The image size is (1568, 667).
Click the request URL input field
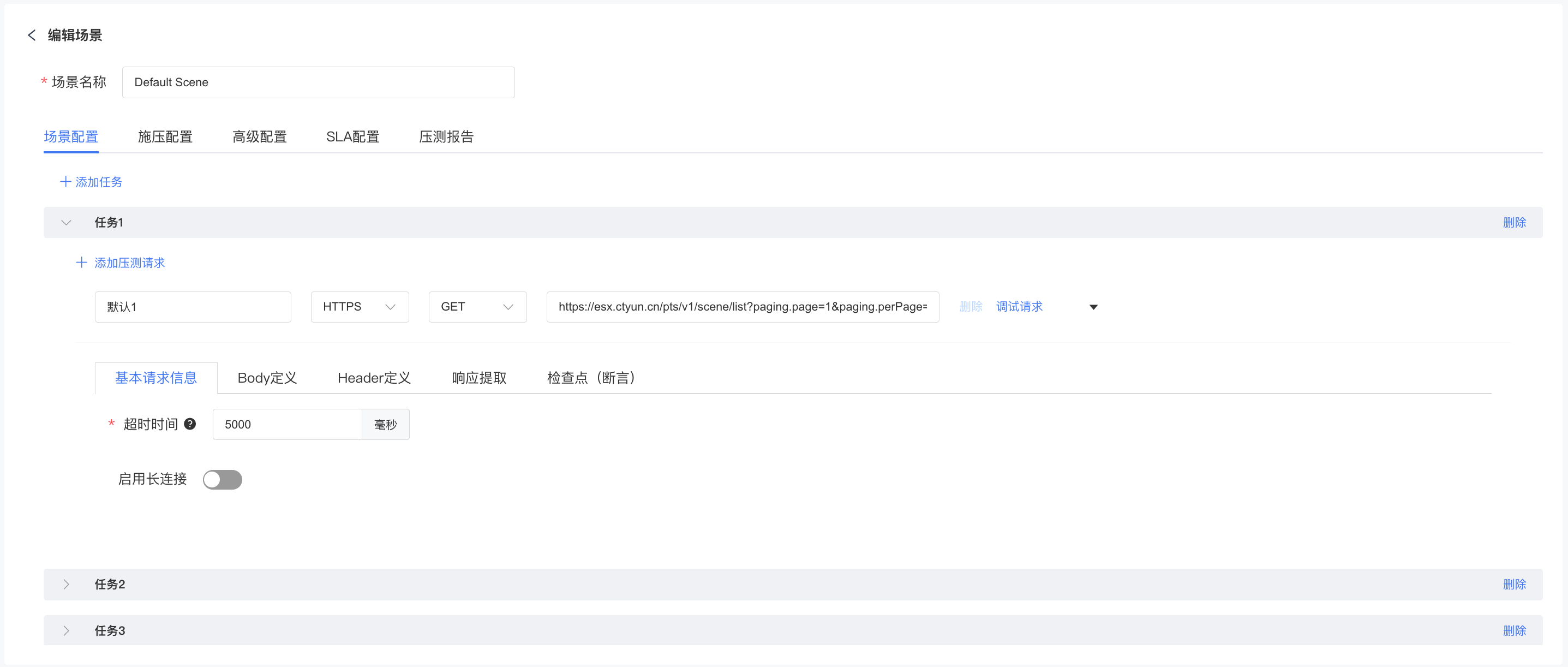click(x=742, y=307)
